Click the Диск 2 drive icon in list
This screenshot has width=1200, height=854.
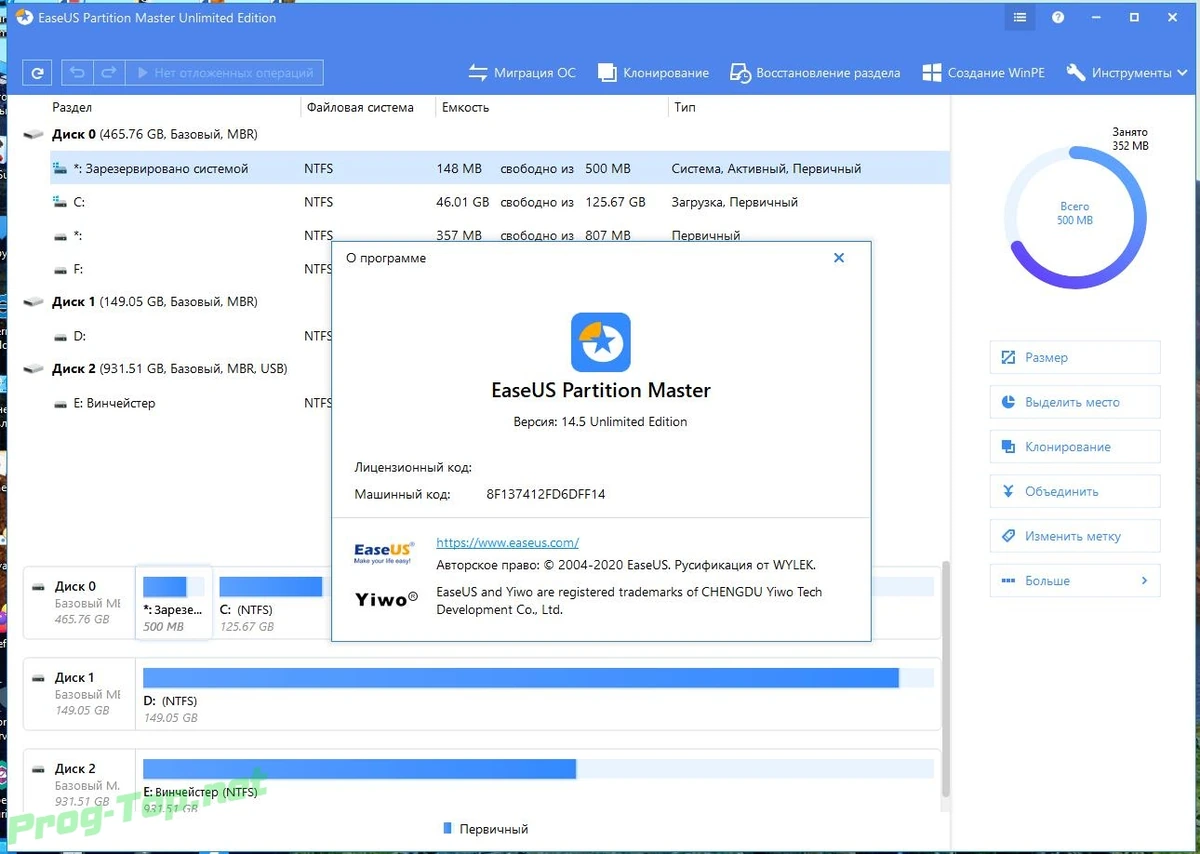(34, 369)
